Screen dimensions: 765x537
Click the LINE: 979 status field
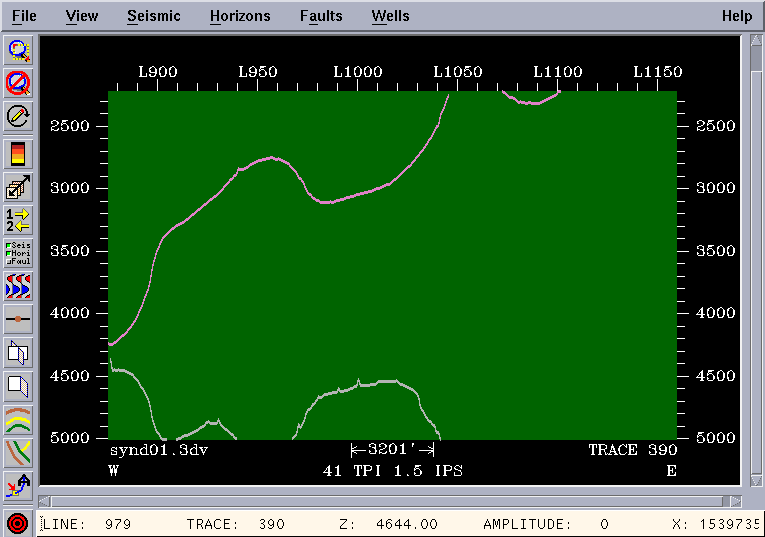tap(87, 524)
